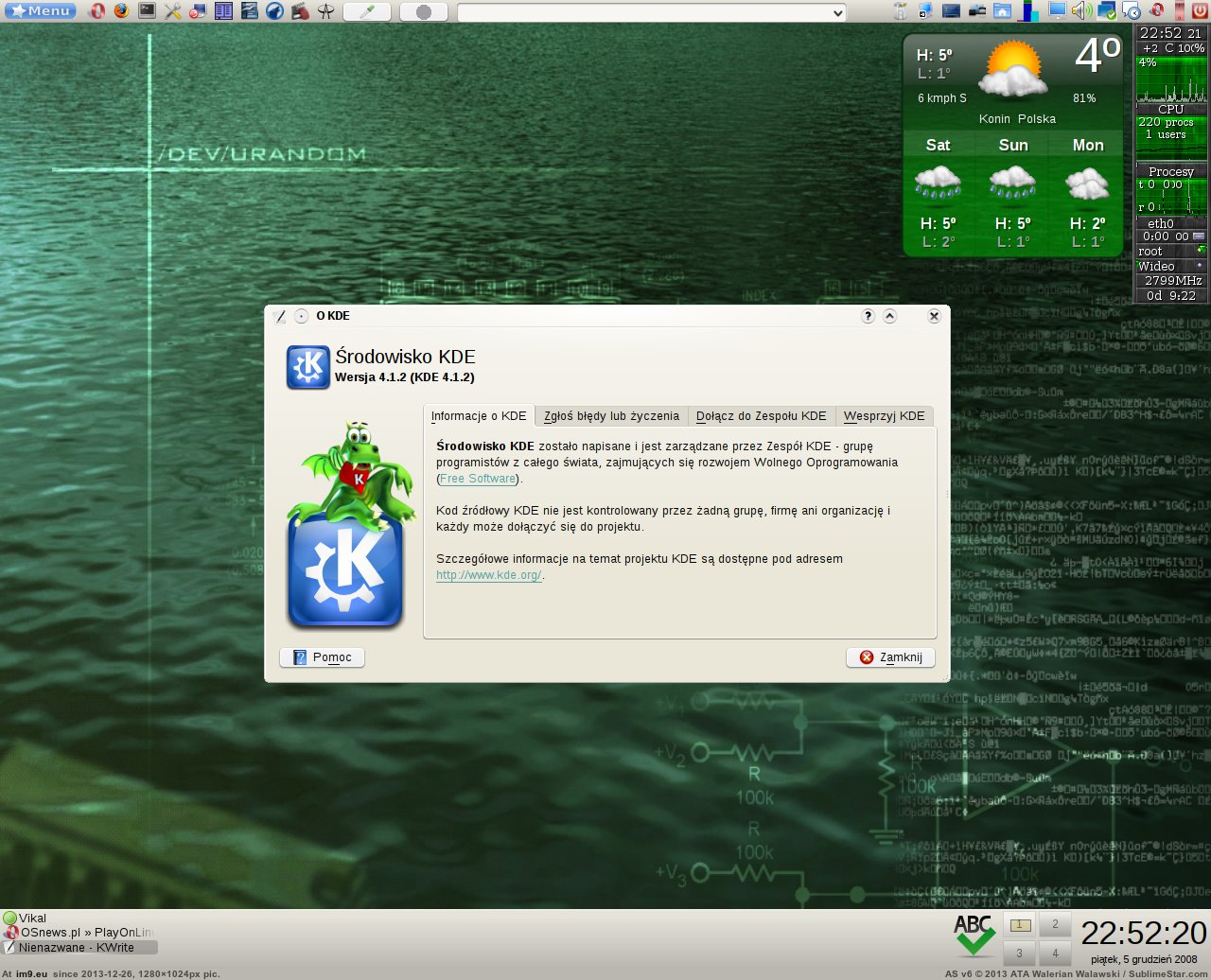
Task: Open the volume speaker tray icon
Action: (x=1081, y=11)
